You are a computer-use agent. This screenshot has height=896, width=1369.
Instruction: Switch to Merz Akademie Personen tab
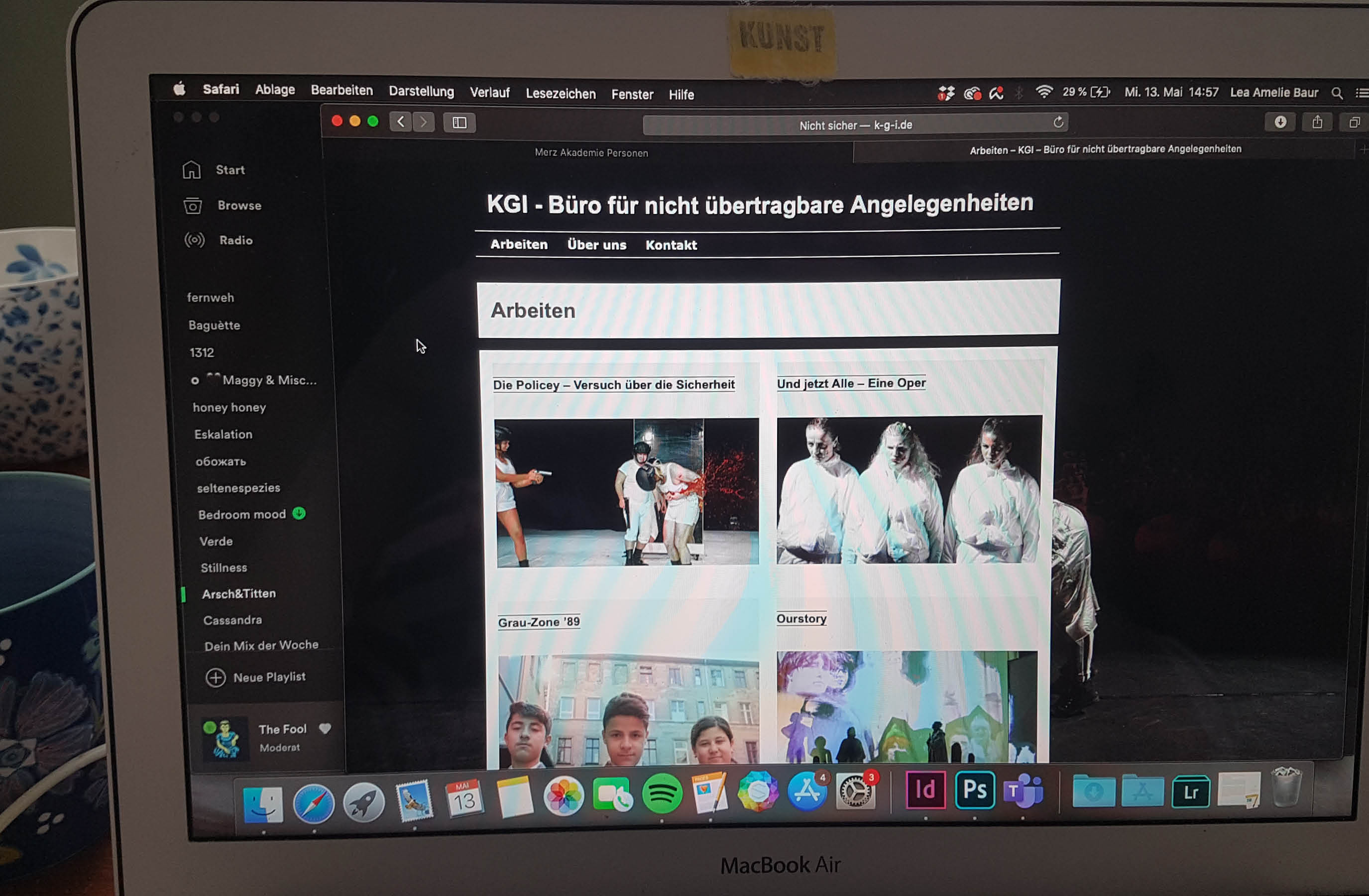591,152
